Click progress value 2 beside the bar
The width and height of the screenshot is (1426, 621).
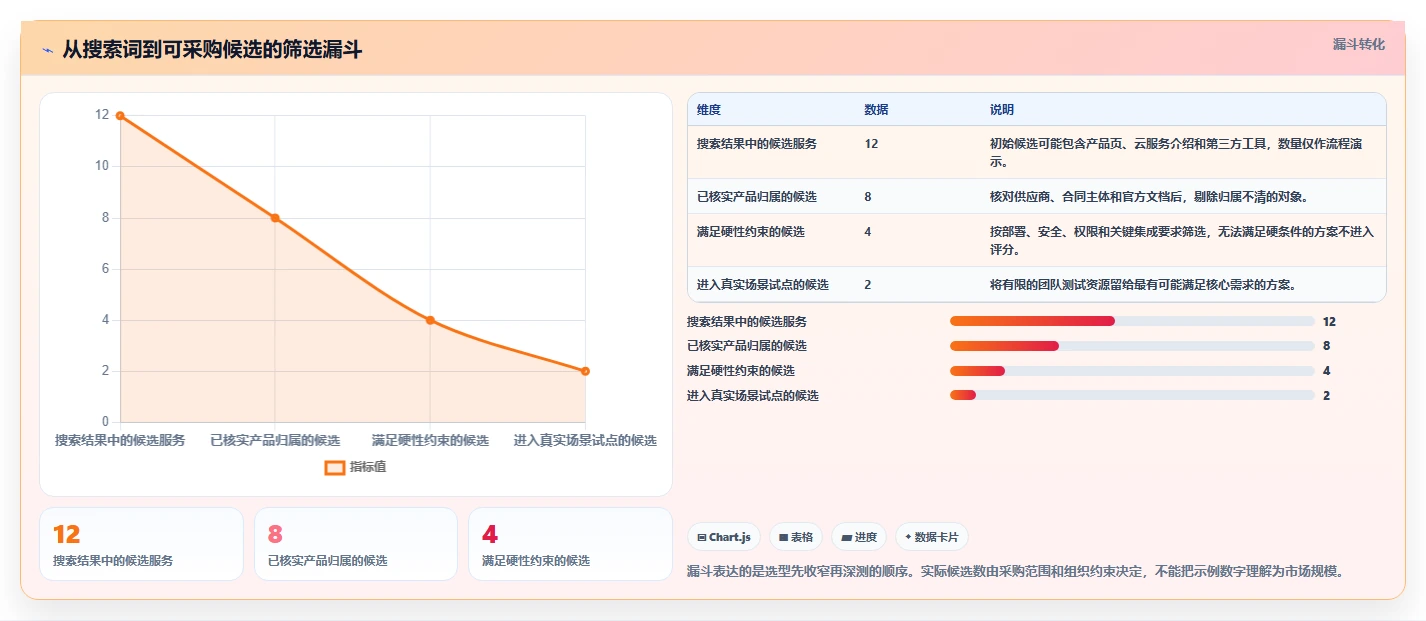(1326, 395)
